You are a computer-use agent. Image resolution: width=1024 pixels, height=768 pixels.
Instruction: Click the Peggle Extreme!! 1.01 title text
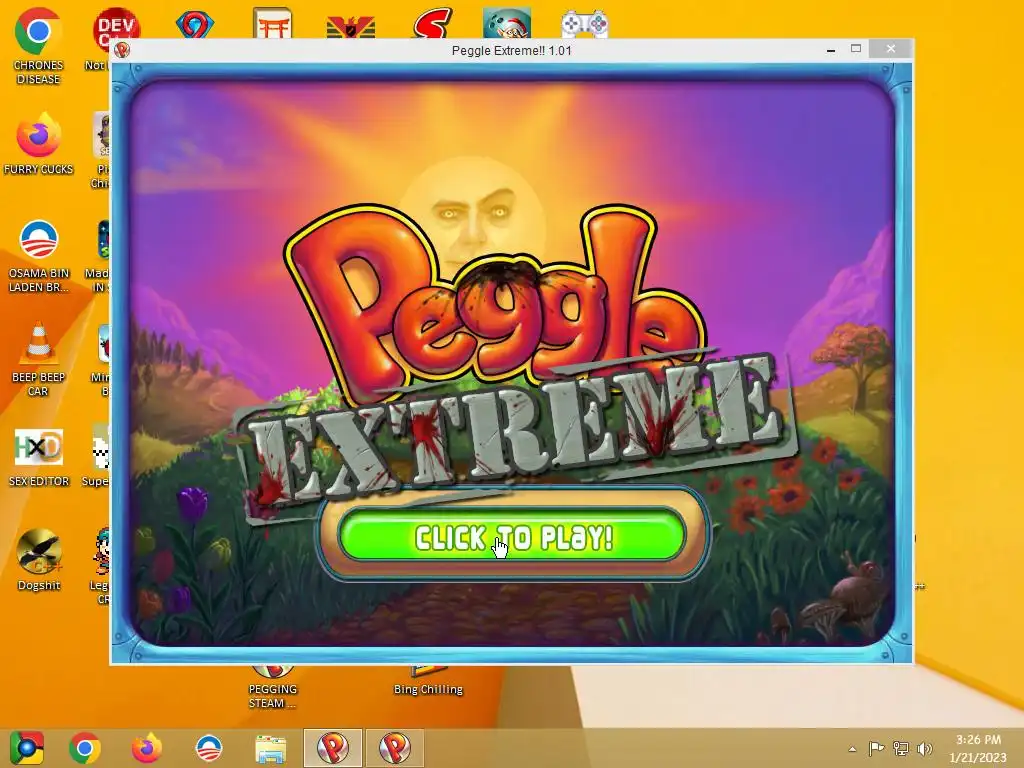511,50
